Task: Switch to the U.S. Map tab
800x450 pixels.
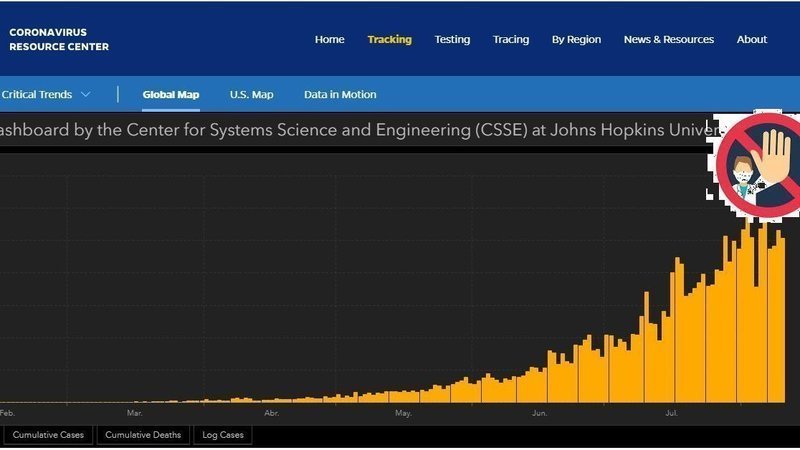Action: (251, 95)
